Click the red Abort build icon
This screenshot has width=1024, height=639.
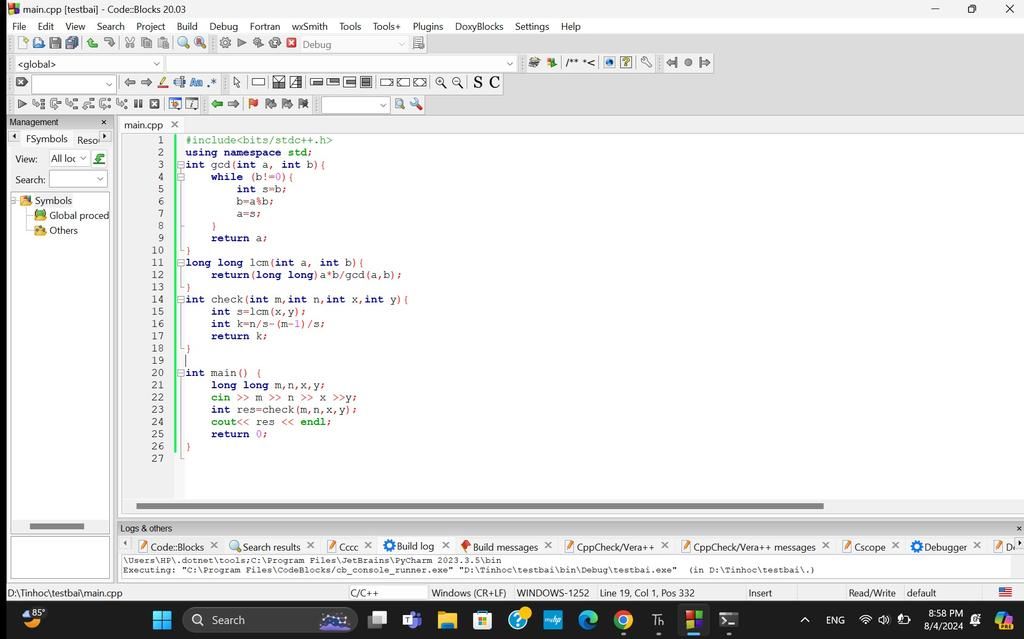pos(291,43)
